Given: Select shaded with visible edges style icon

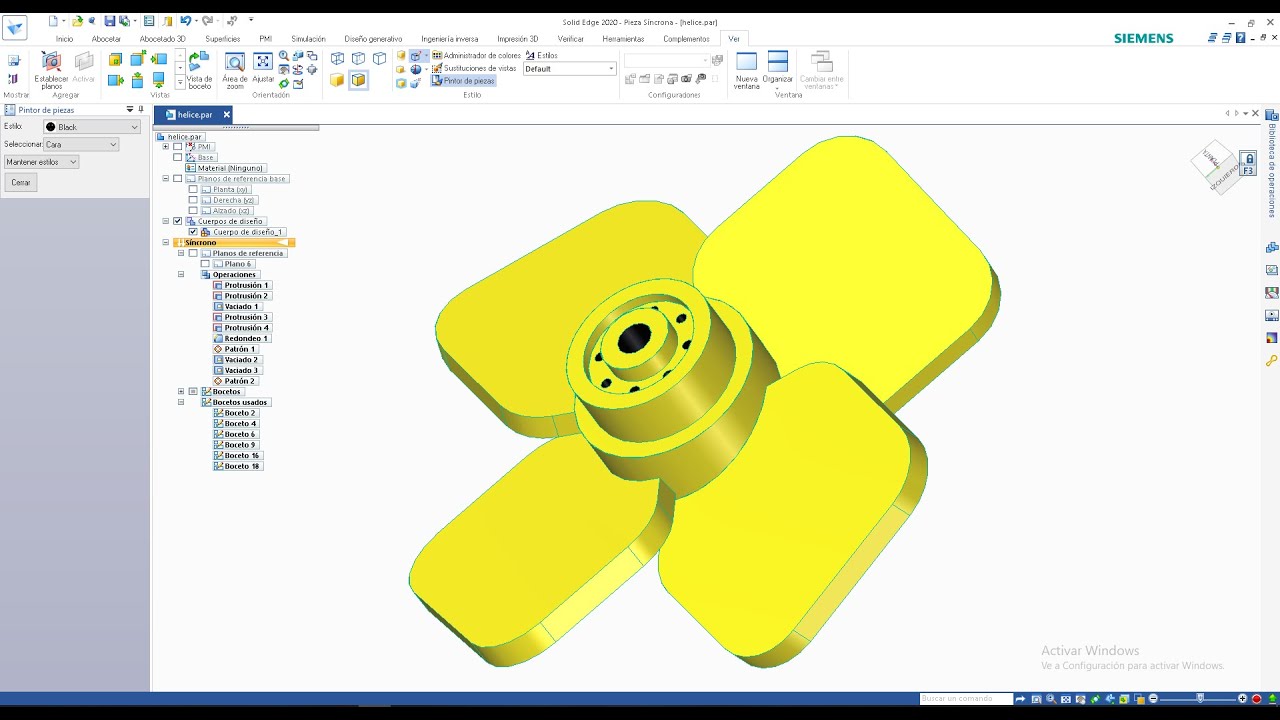Looking at the screenshot, I should click(359, 80).
